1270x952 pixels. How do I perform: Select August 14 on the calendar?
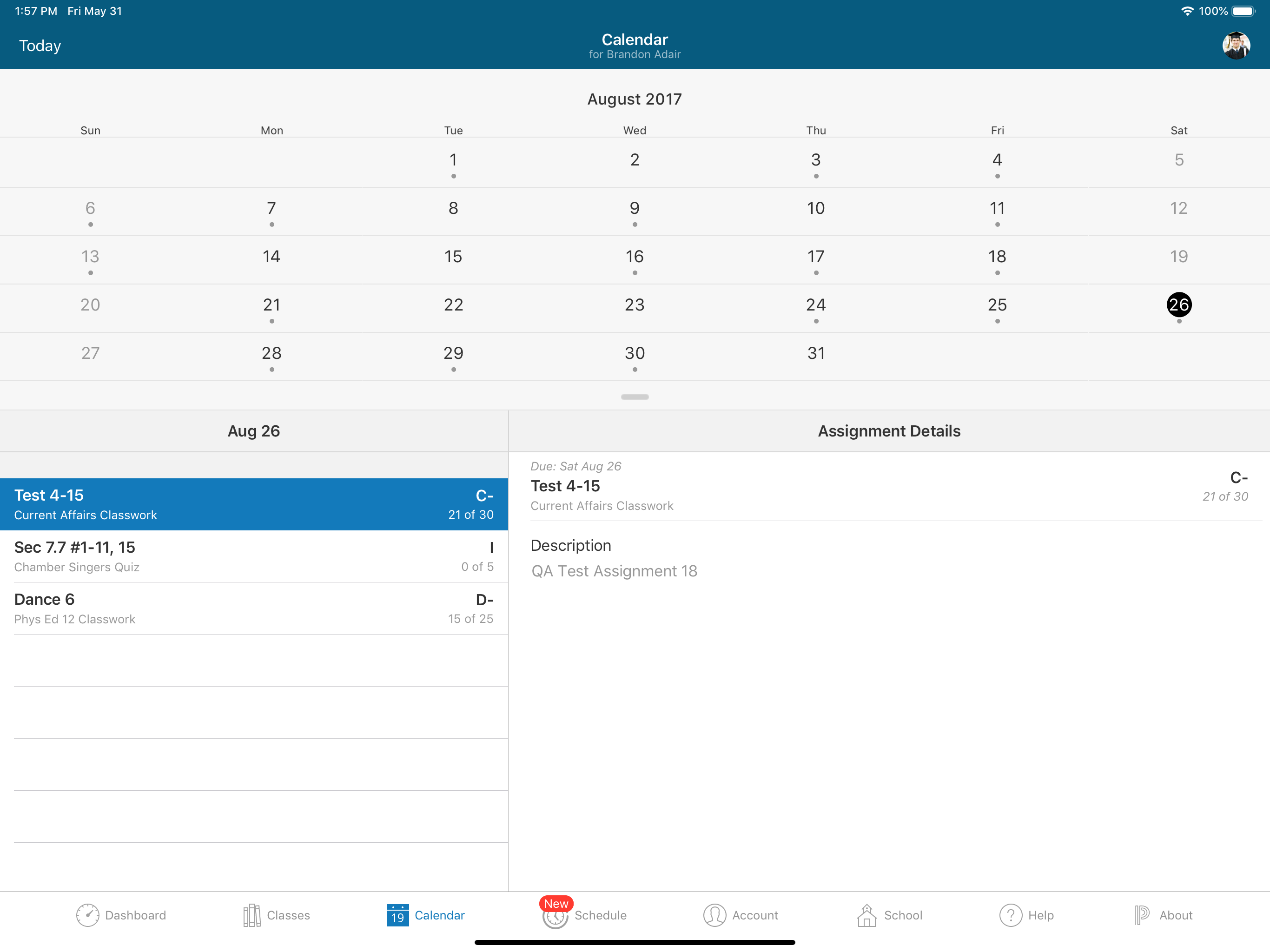pos(271,257)
